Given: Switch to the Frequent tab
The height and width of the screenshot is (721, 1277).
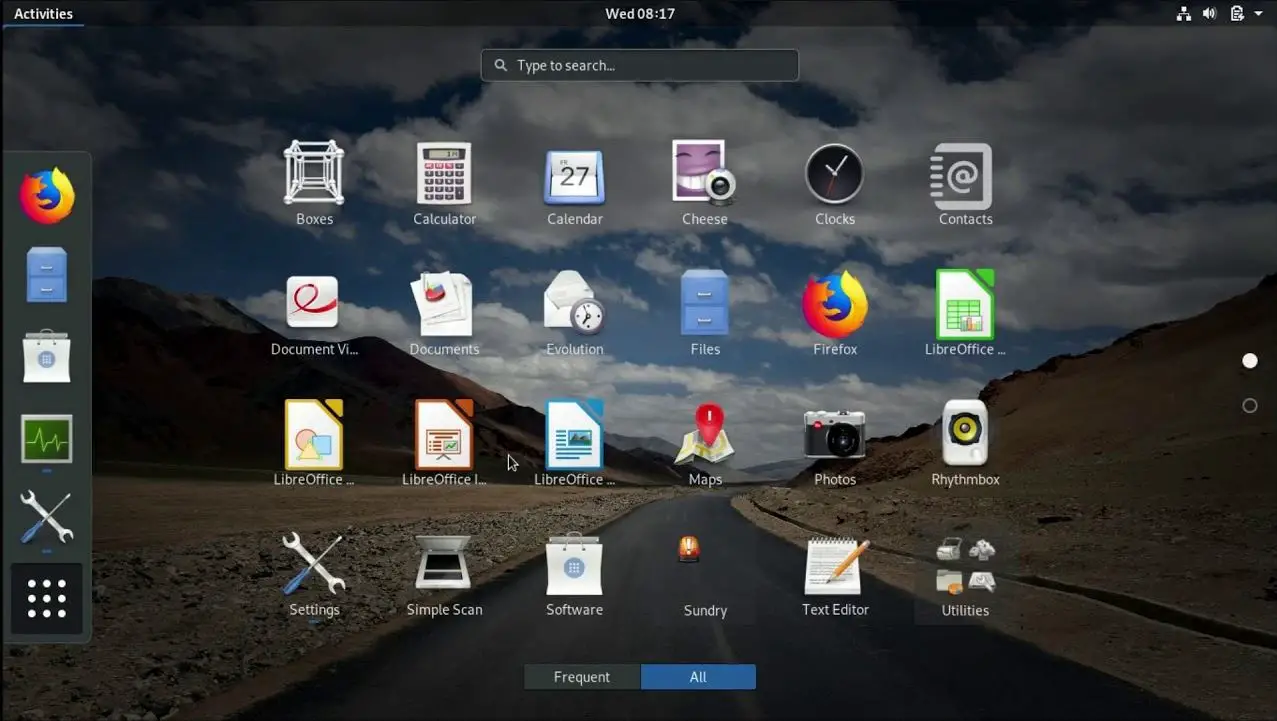Looking at the screenshot, I should click(582, 677).
